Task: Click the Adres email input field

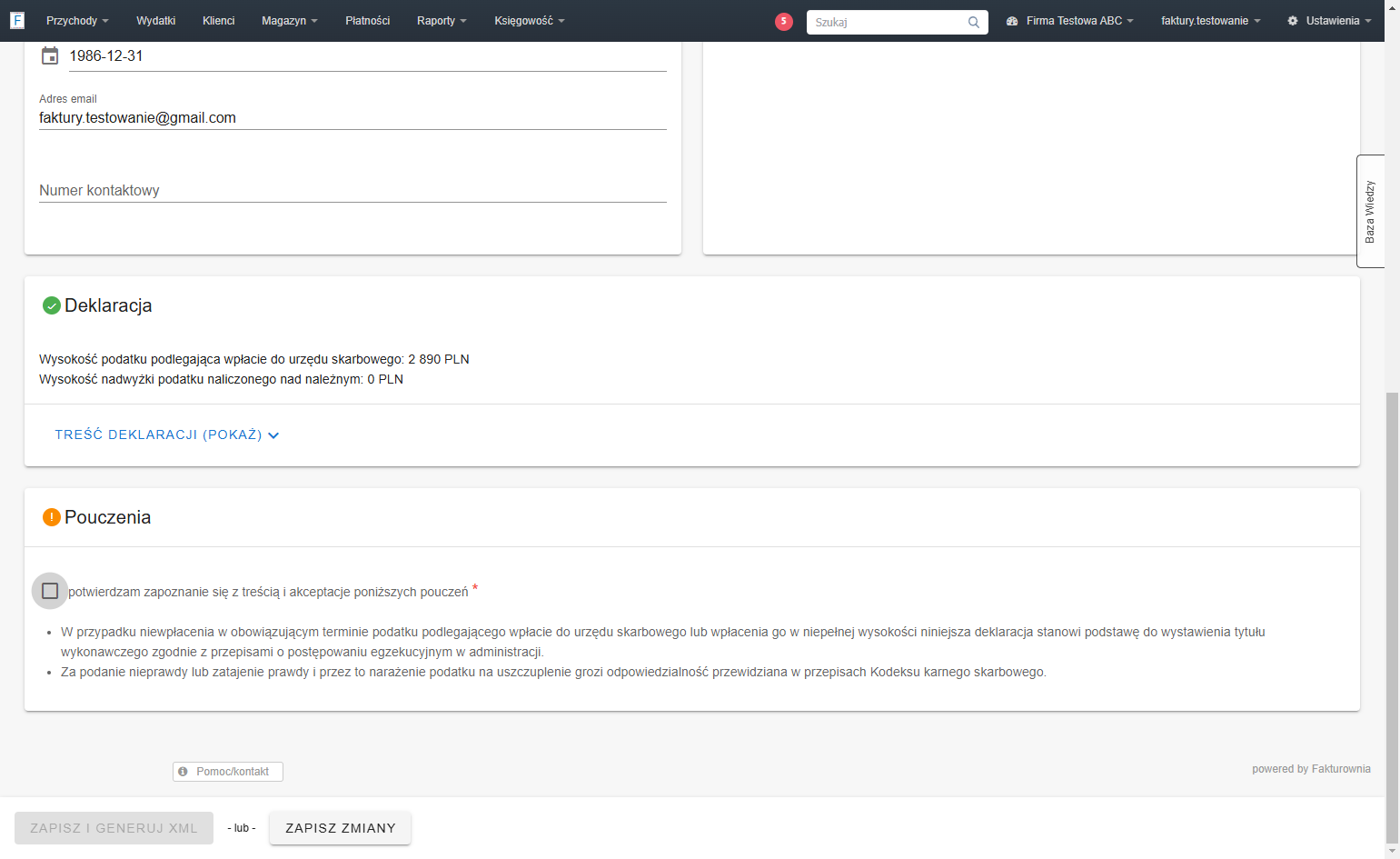Action: pos(352,118)
